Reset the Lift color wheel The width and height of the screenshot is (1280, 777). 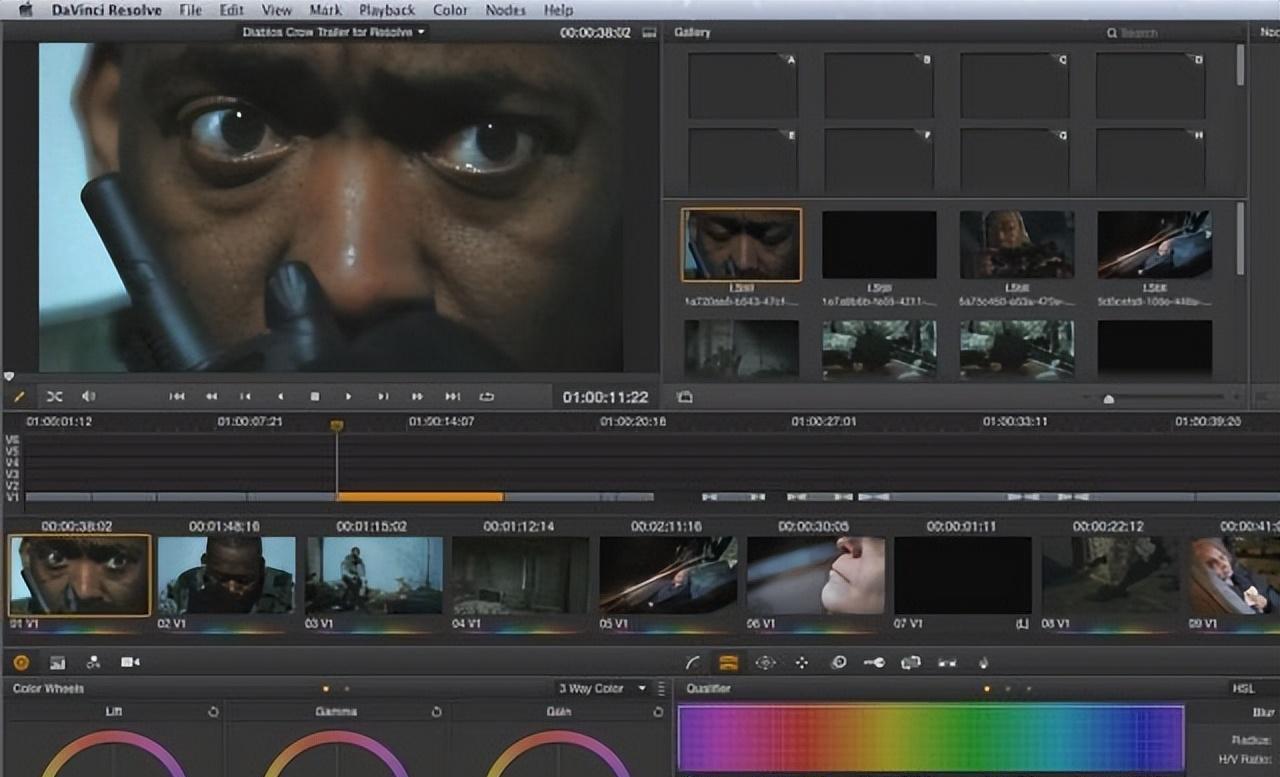[x=212, y=712]
